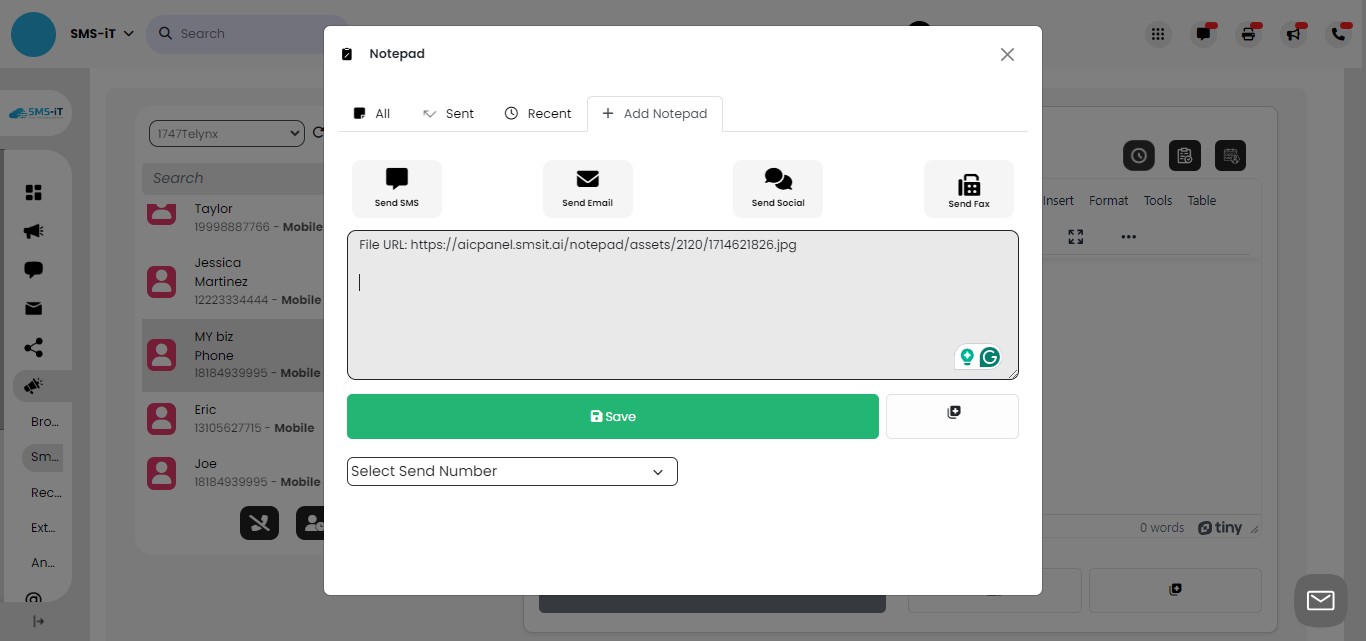Open the Grammarly assistant in the note field
Screen dimensions: 1366x641
[989, 357]
